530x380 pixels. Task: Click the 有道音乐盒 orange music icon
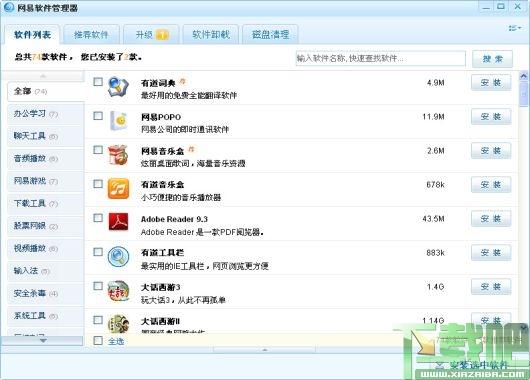[x=118, y=189]
